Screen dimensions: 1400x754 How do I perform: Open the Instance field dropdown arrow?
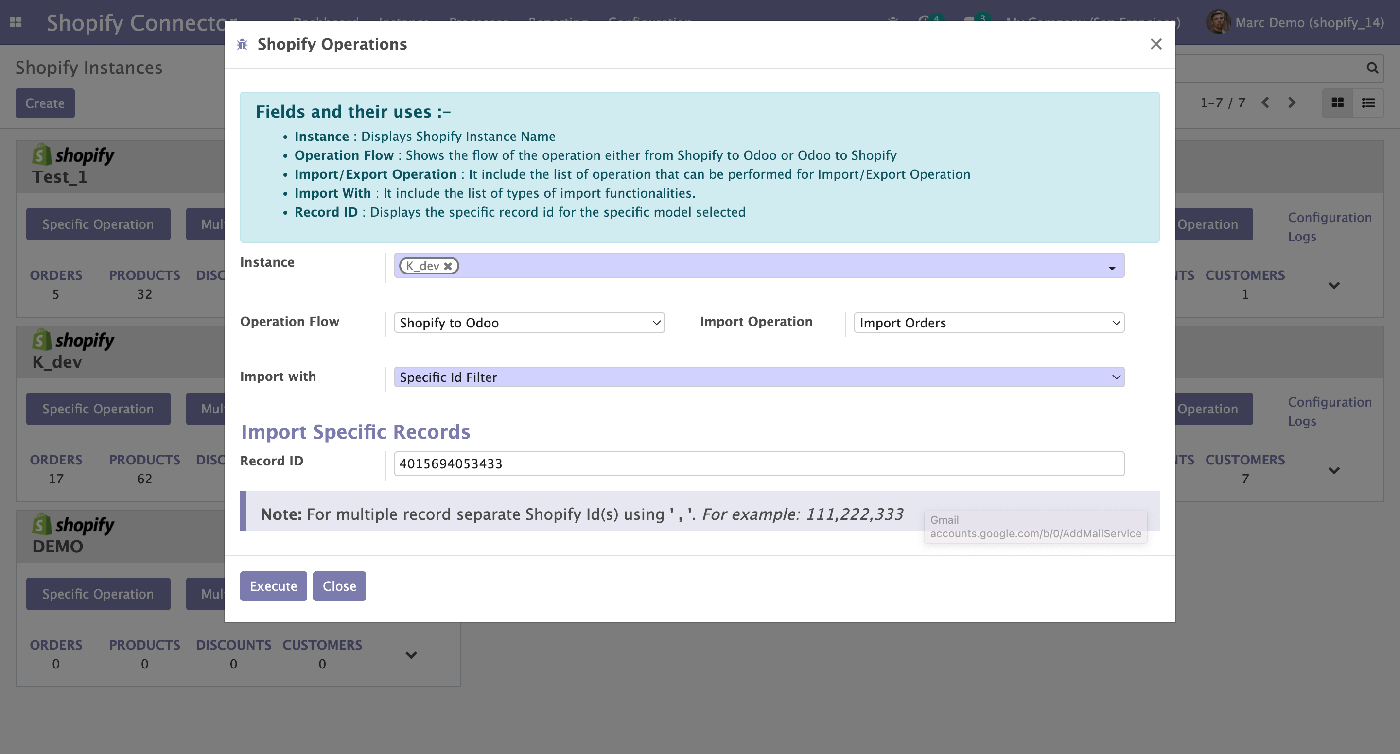pyautogui.click(x=1112, y=268)
